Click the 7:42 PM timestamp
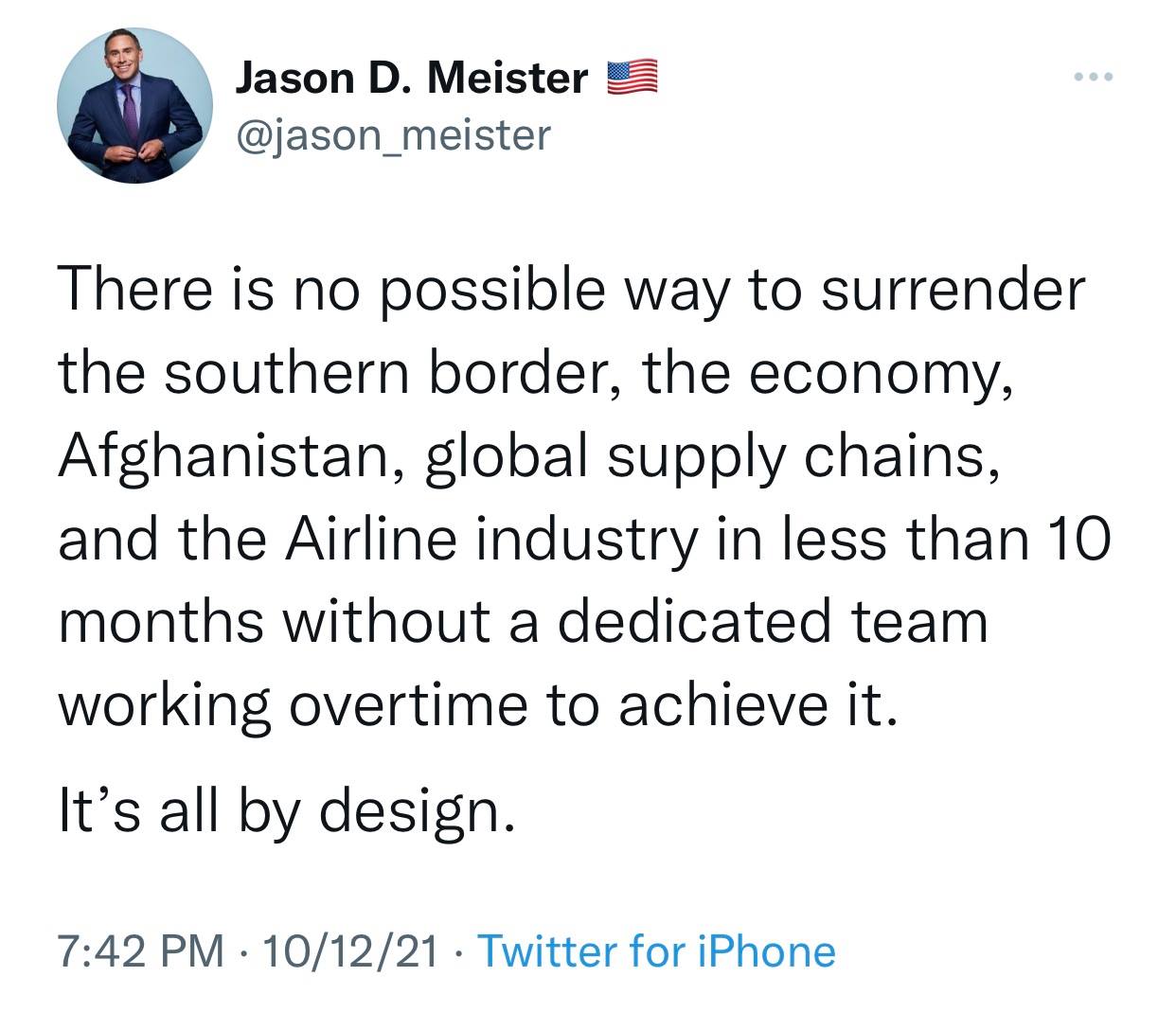 point(140,951)
